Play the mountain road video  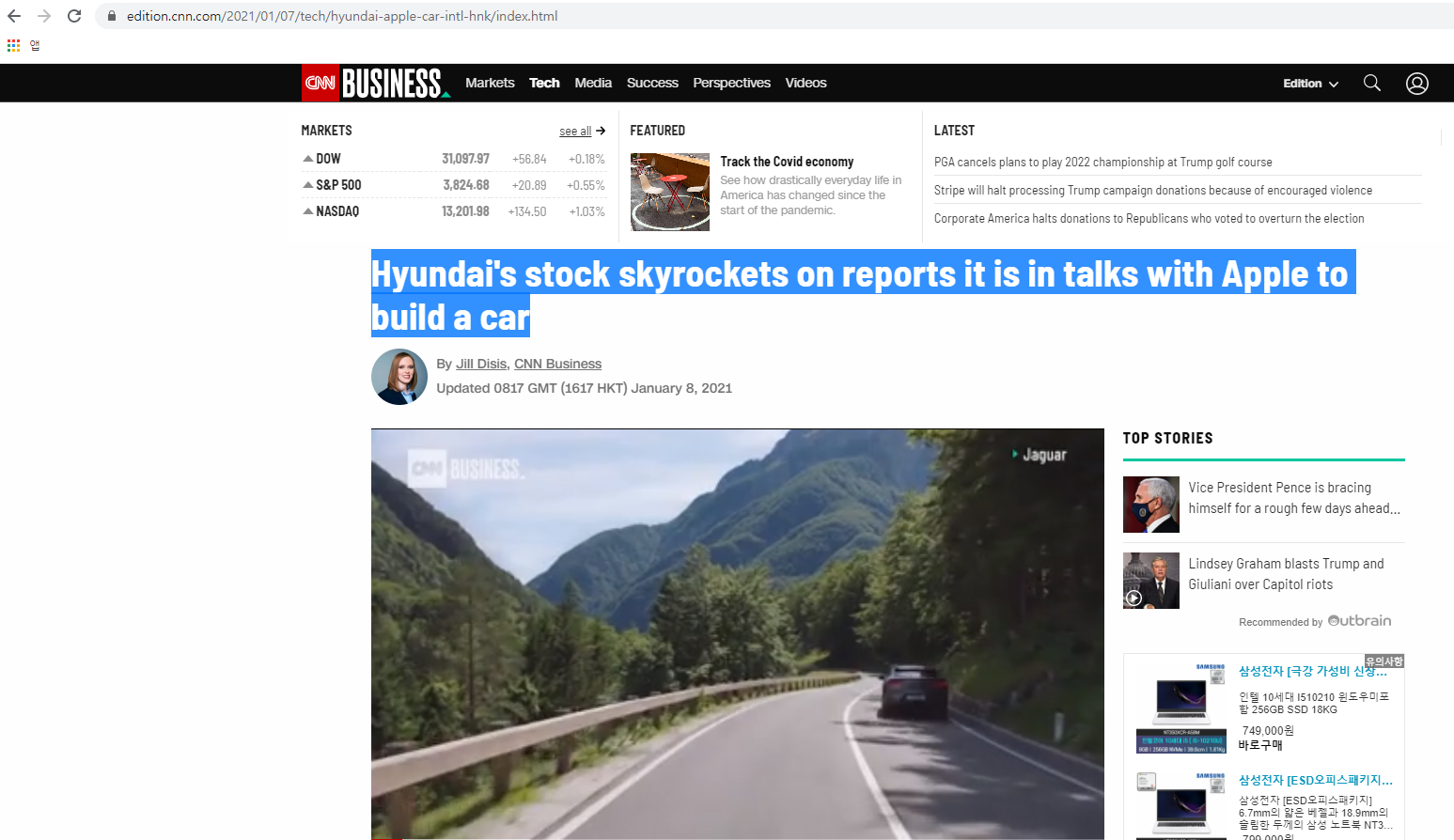(738, 634)
